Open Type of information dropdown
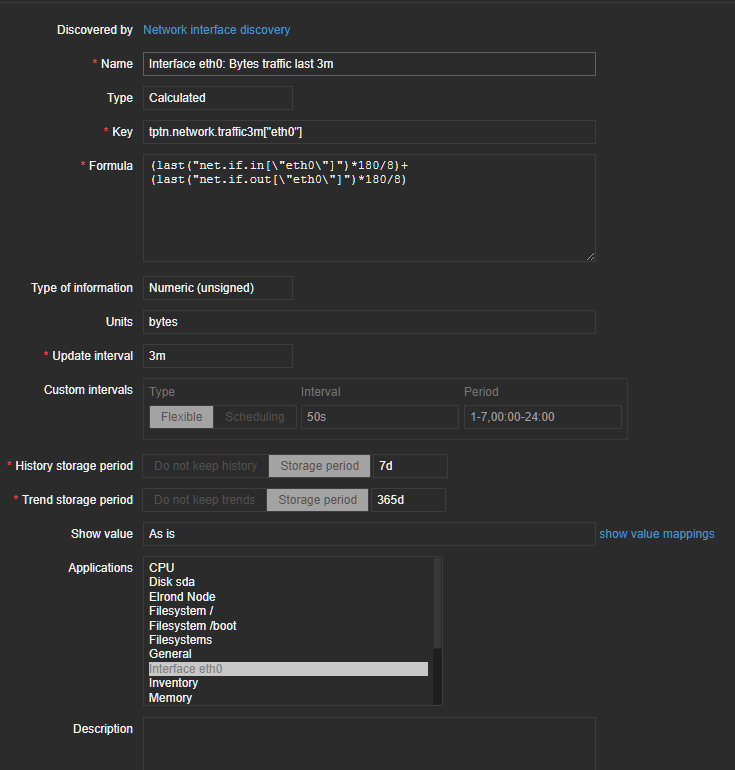The height and width of the screenshot is (770, 735). pos(218,288)
